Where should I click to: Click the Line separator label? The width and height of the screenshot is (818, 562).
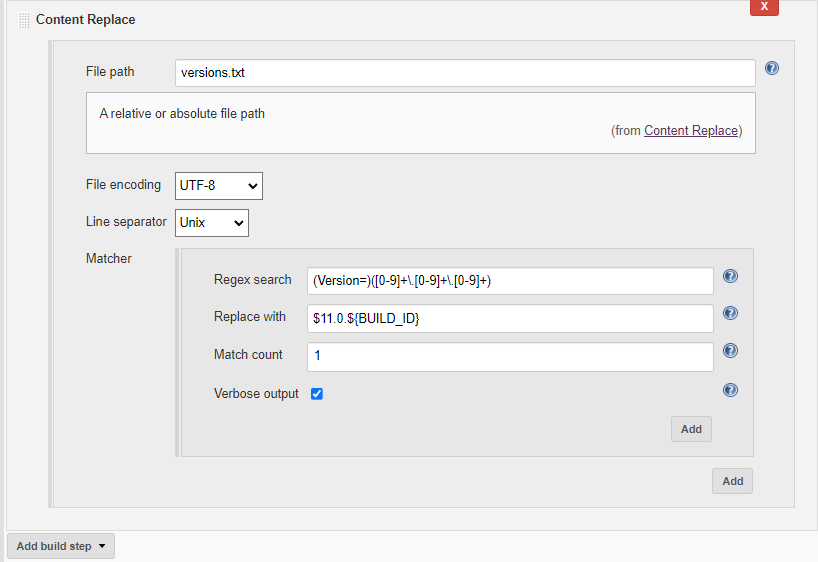coord(126,222)
